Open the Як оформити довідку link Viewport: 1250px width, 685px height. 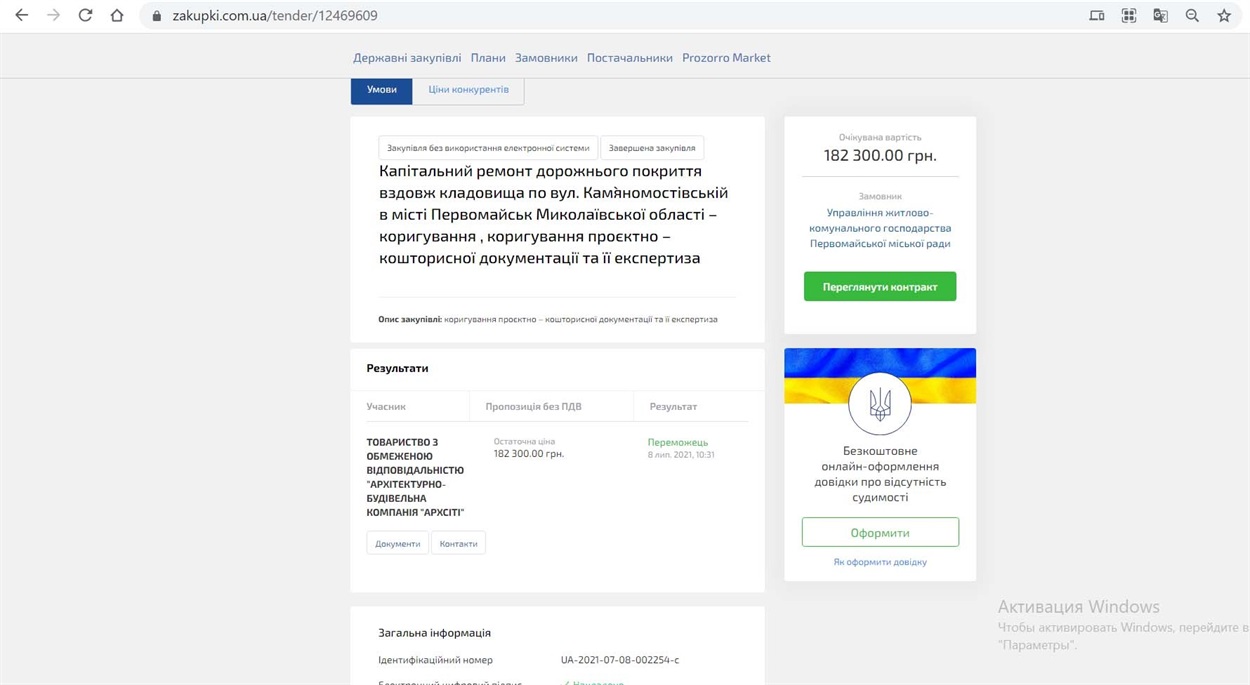(880, 562)
